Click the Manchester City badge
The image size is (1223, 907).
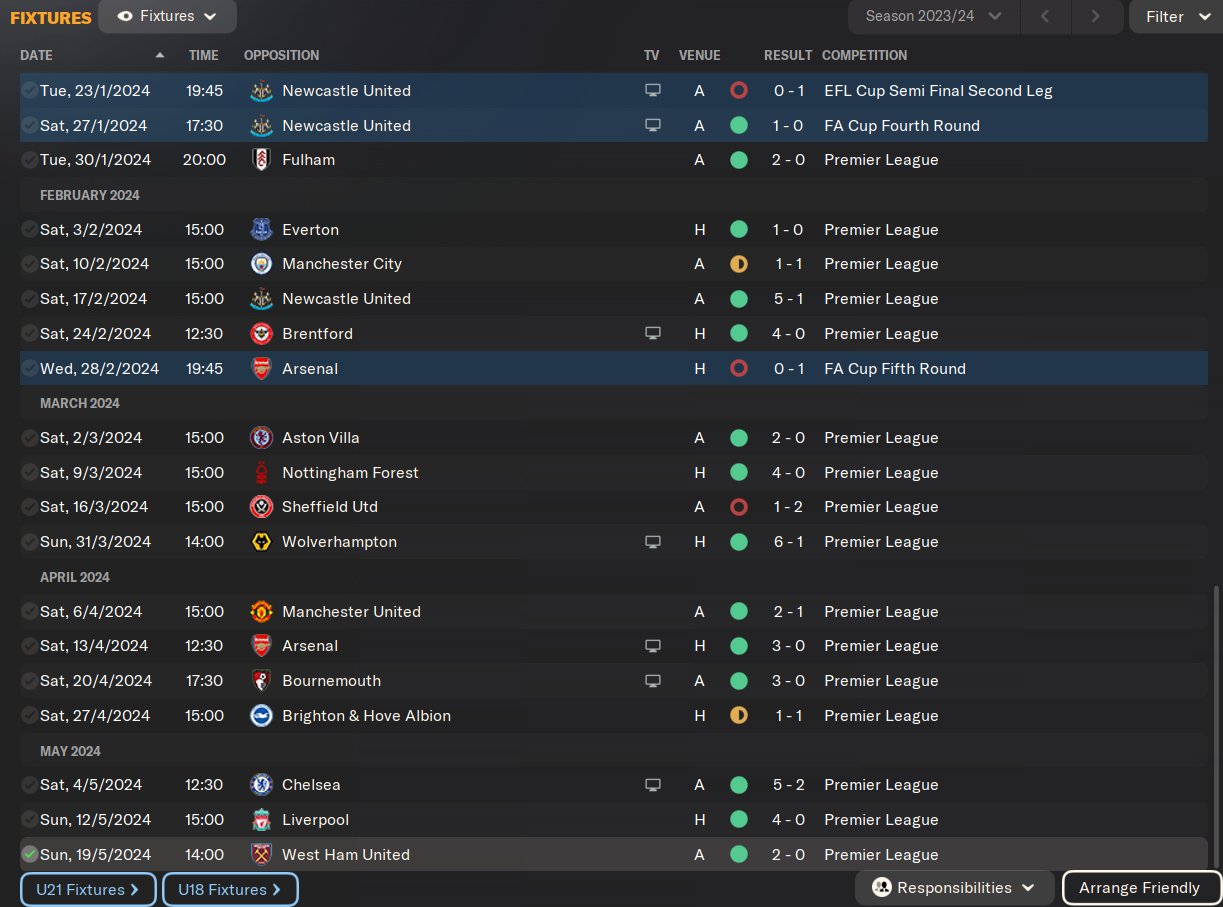click(x=261, y=264)
